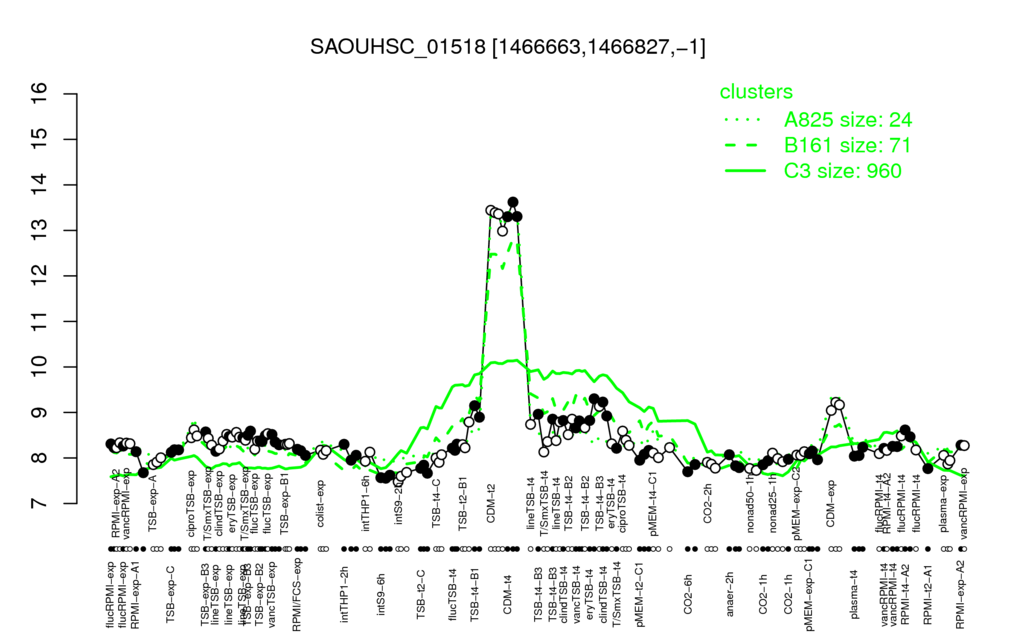Click legend entry 'A825 size: 24'
The width and height of the screenshot is (1024, 640).
(x=848, y=120)
